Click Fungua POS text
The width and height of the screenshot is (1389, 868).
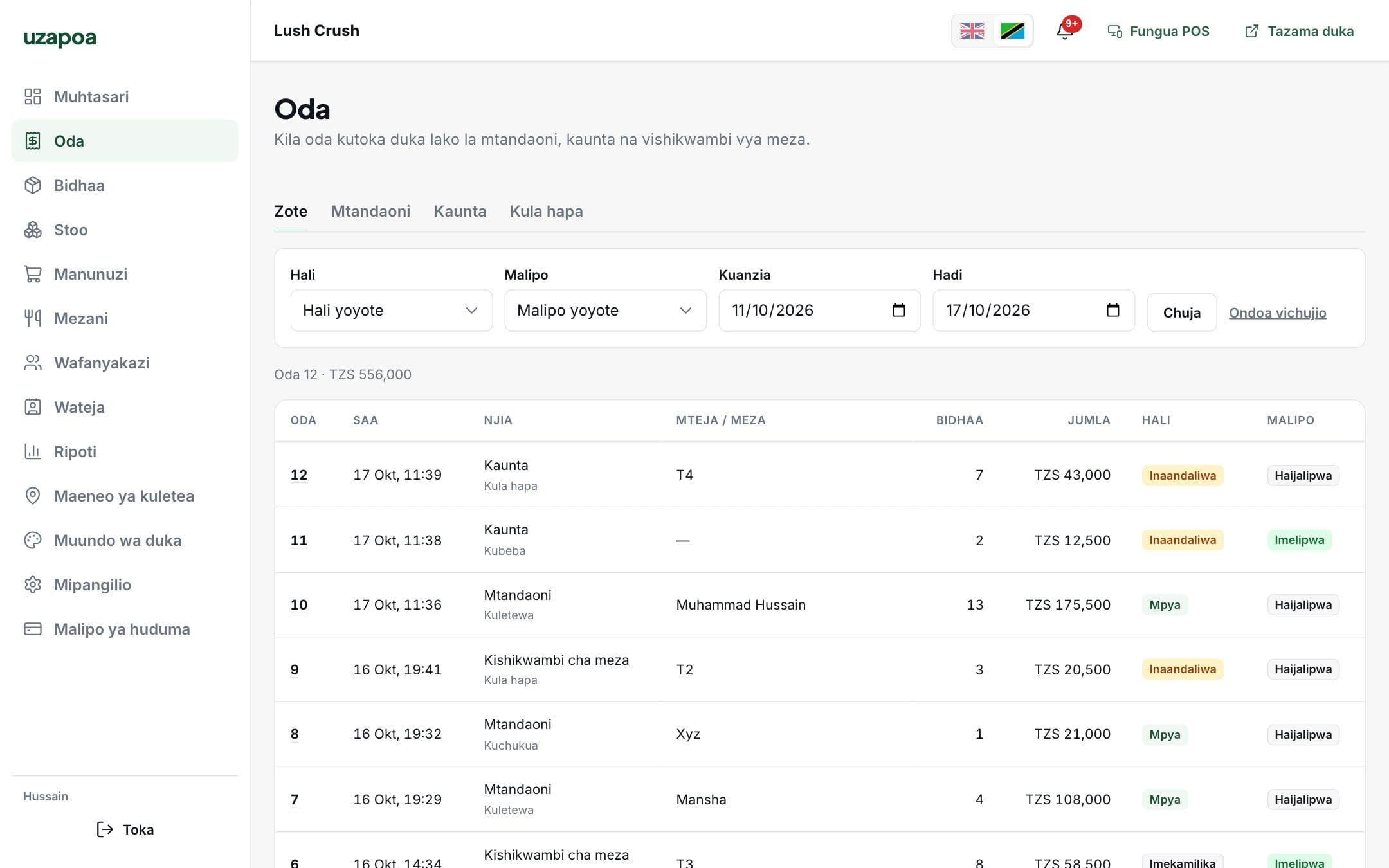point(1169,32)
